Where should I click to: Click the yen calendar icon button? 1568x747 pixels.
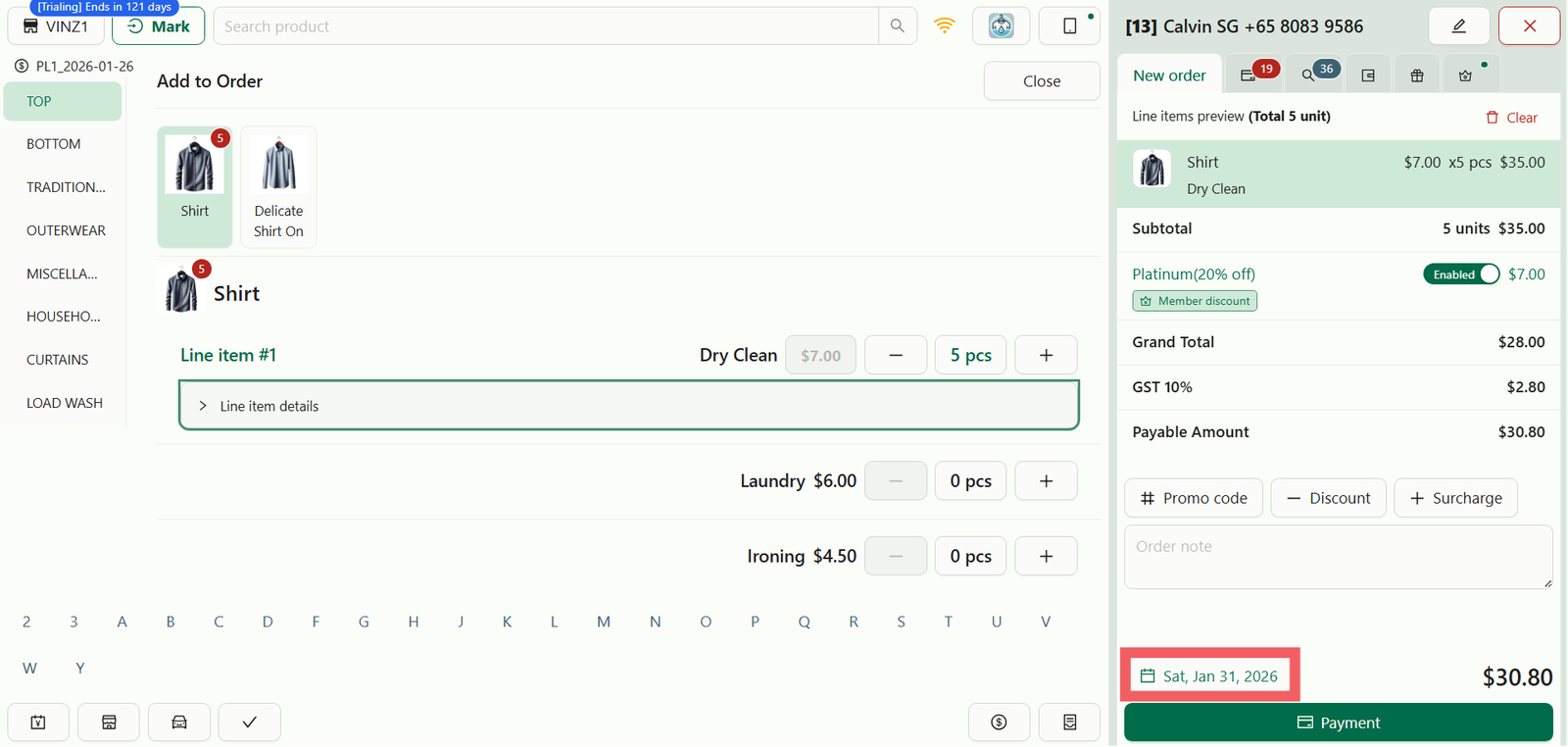[38, 722]
